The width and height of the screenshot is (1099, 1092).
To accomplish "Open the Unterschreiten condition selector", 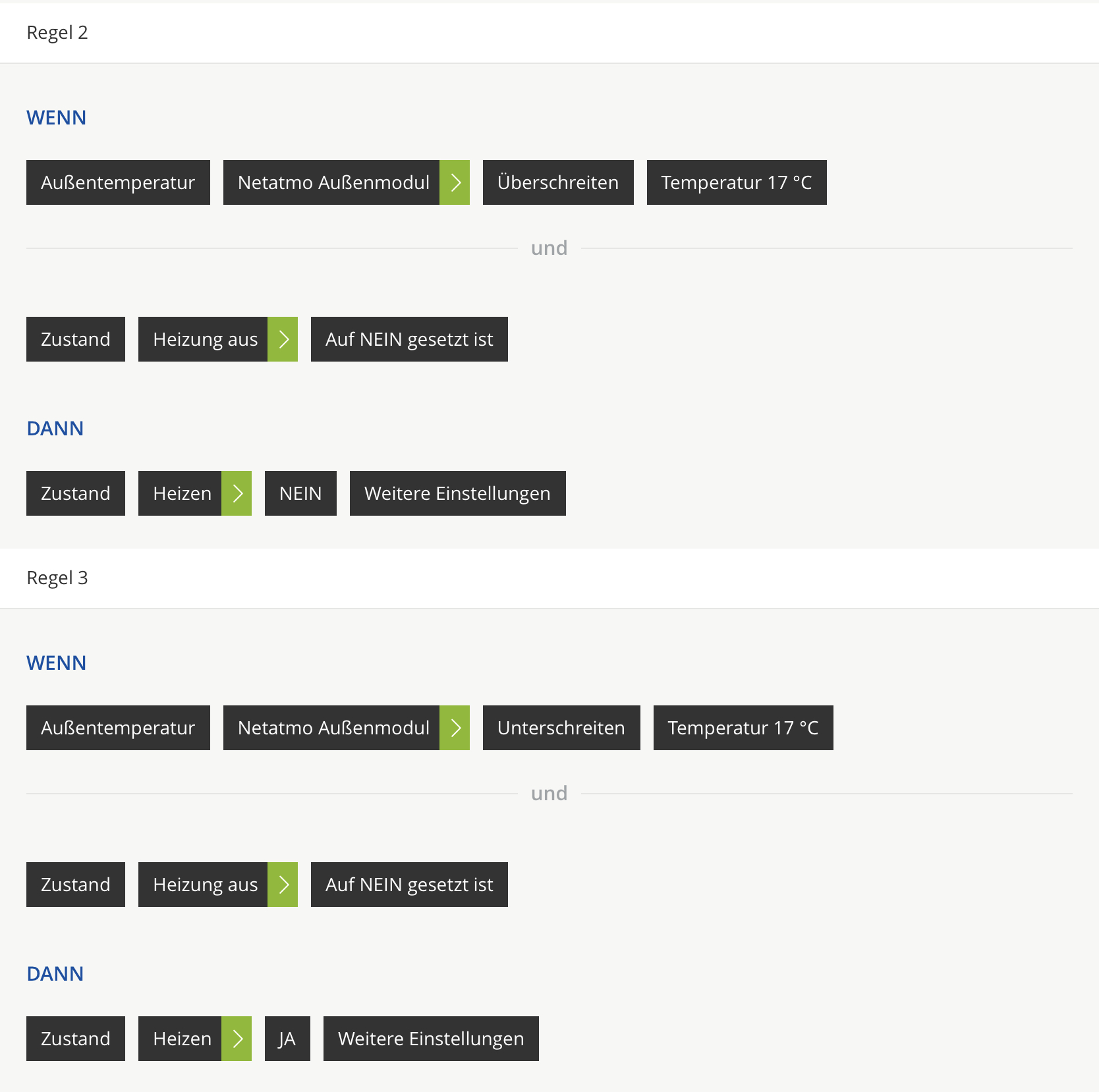I will coord(561,728).
